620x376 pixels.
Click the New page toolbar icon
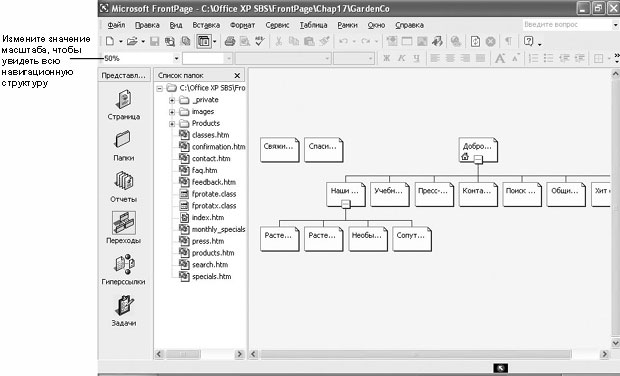tap(110, 41)
